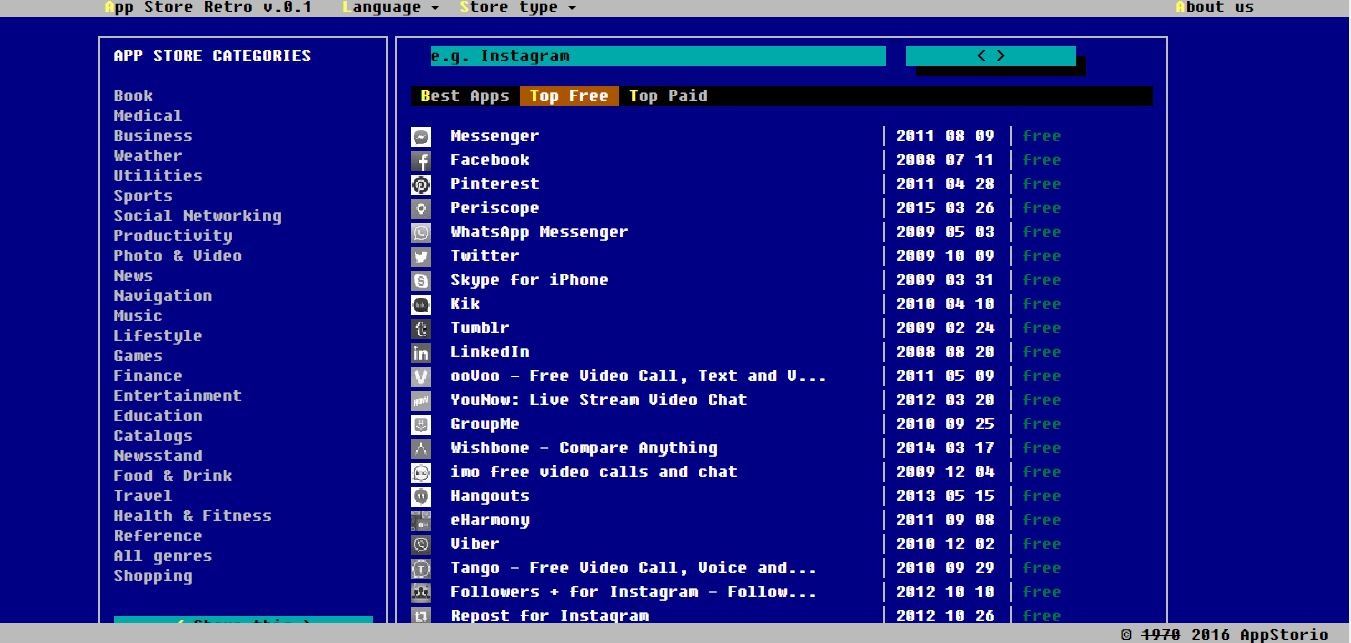Click the YouNow app icon
Viewport: 1351px width, 643px height.
tap(421, 401)
